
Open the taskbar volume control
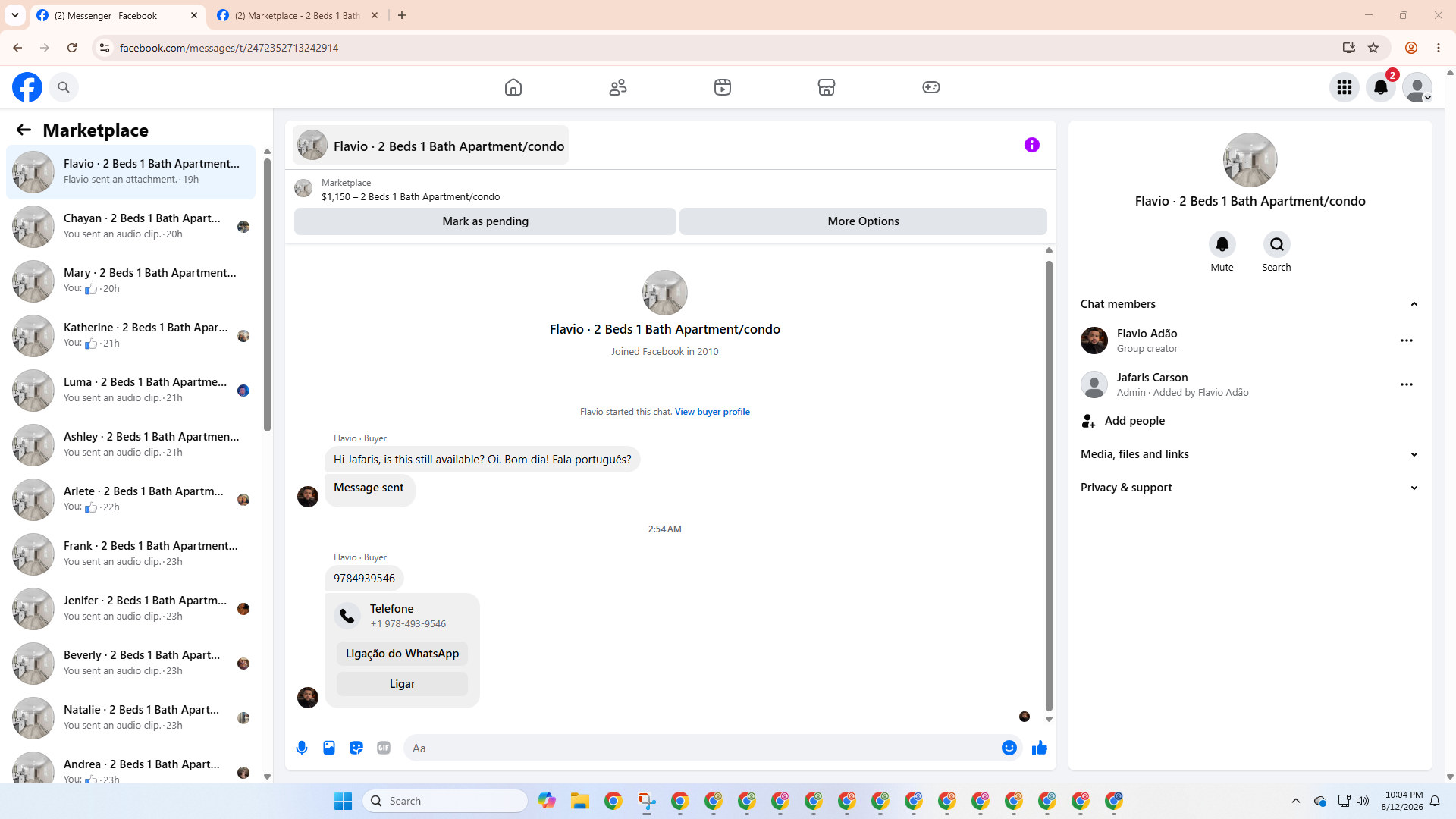coord(1363,801)
